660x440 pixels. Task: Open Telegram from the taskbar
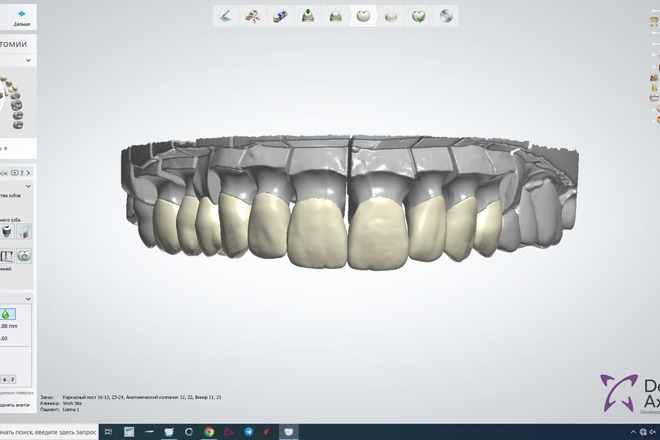click(249, 432)
